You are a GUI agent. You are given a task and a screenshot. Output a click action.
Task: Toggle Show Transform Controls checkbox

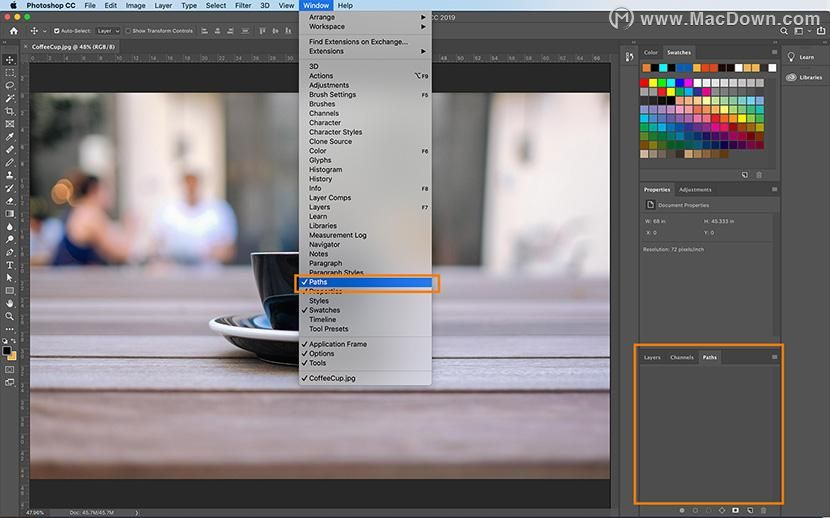128,31
